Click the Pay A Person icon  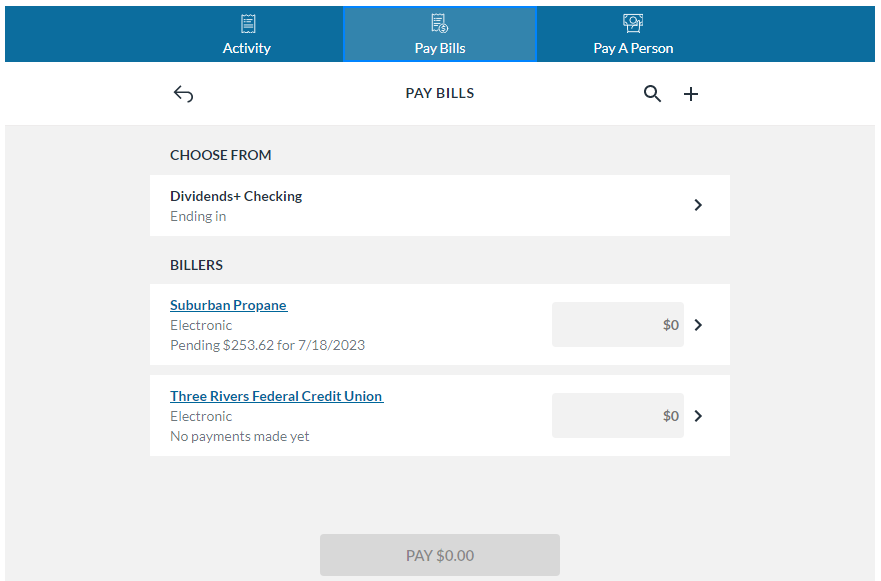[x=633, y=22]
